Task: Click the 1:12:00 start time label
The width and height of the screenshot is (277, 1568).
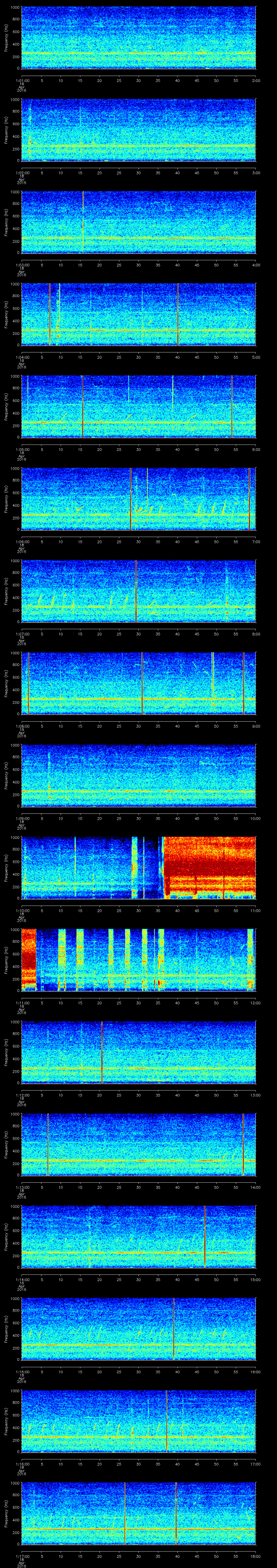Action: 22,1095
